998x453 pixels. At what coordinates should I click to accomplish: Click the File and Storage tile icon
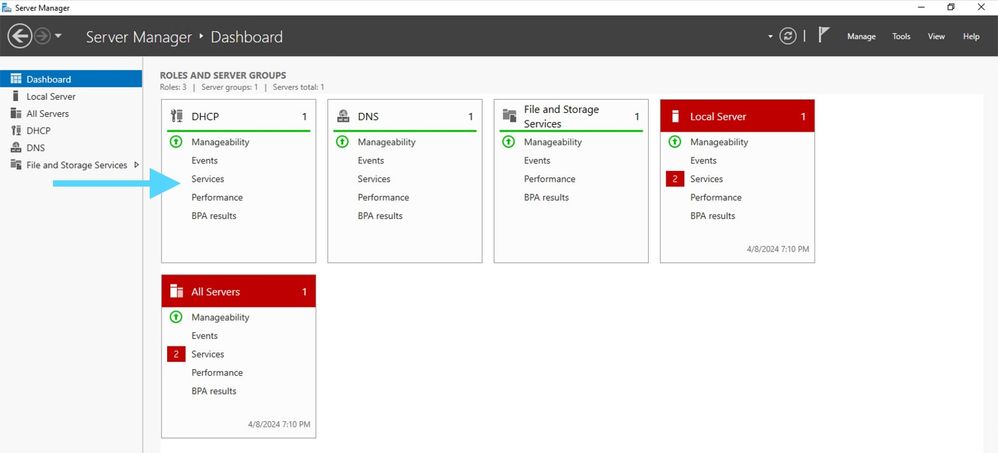point(509,115)
